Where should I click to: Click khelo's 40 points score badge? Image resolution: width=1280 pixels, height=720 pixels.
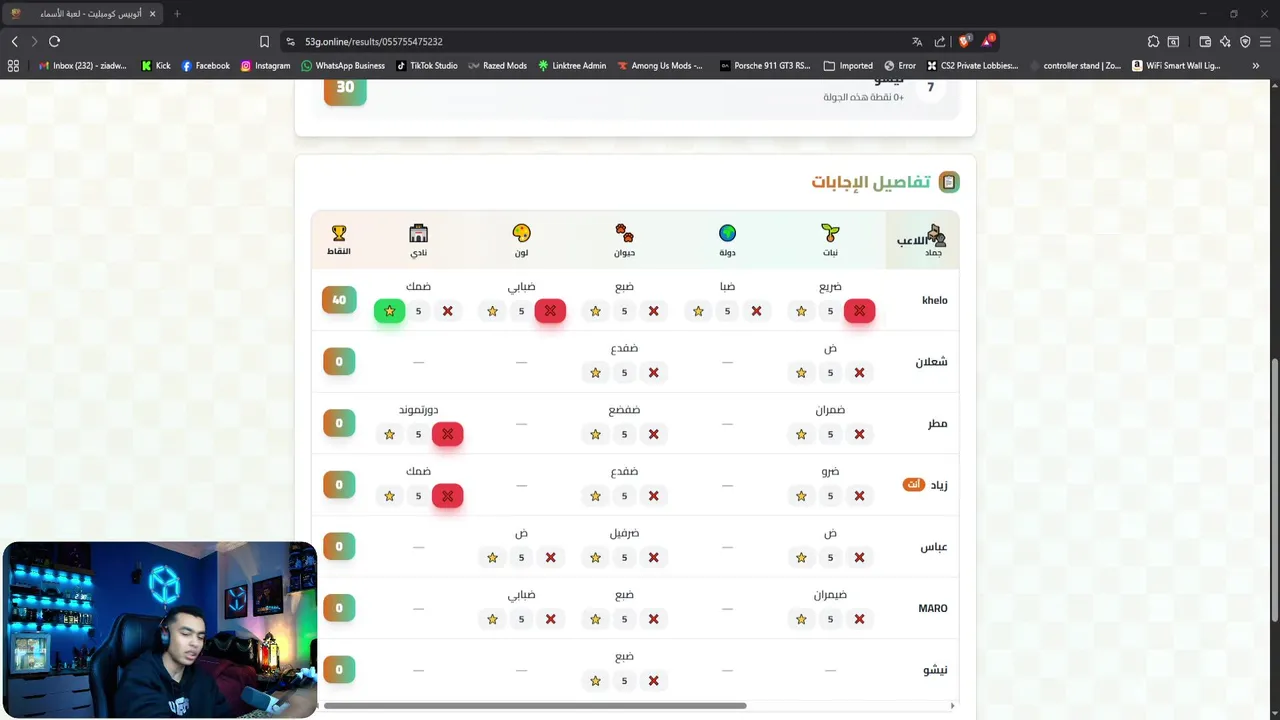(339, 300)
